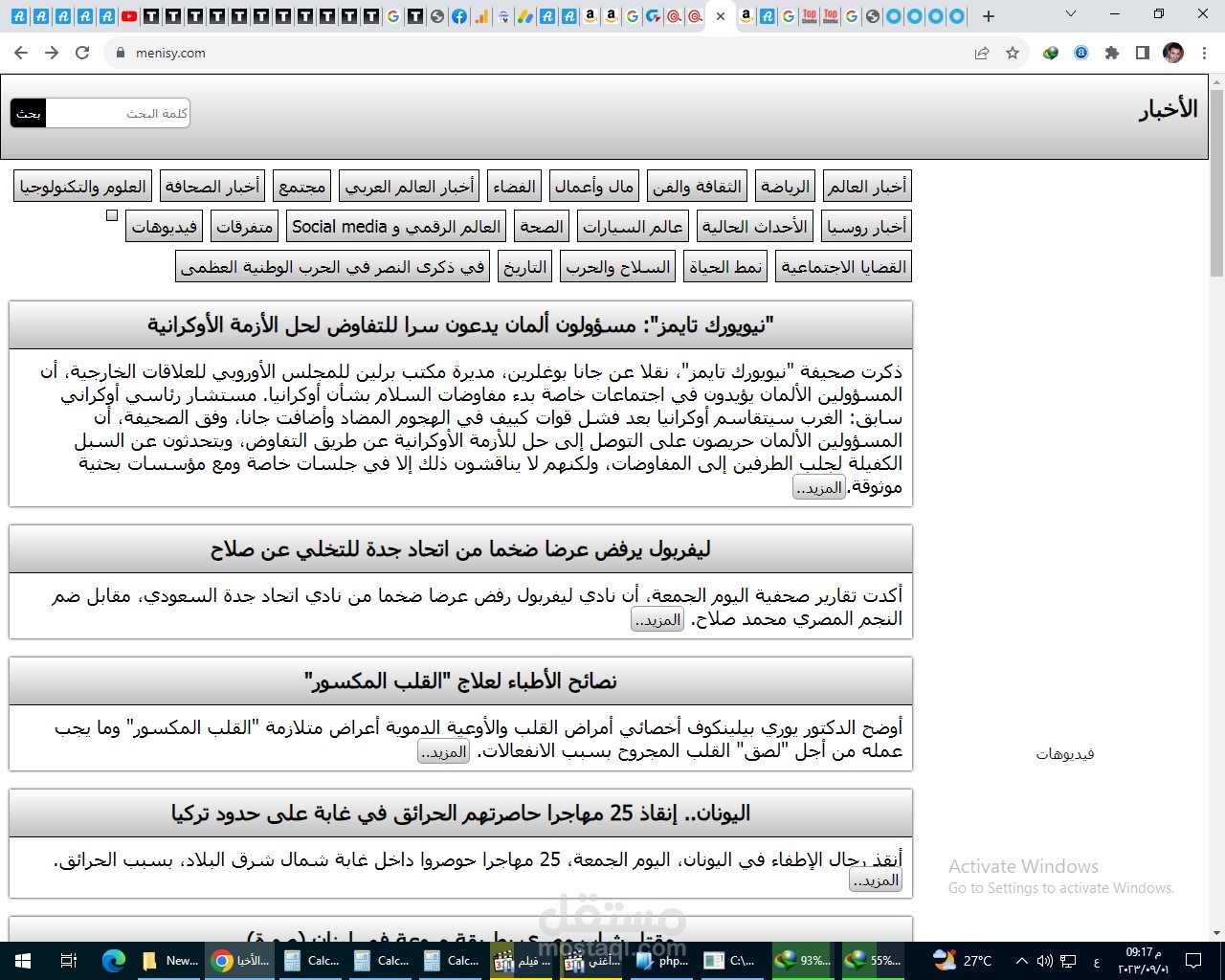This screenshot has width=1225, height=980.
Task: Open the الفضاء category
Action: click(x=514, y=187)
